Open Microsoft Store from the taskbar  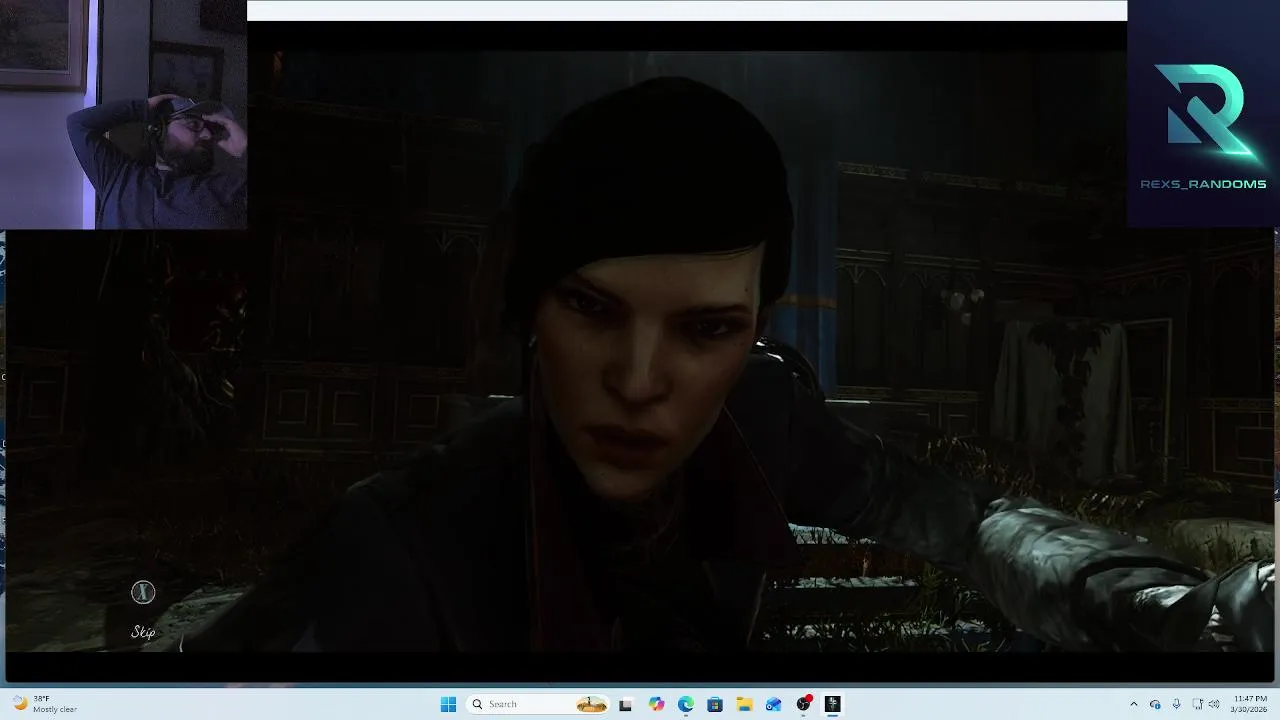click(x=715, y=704)
